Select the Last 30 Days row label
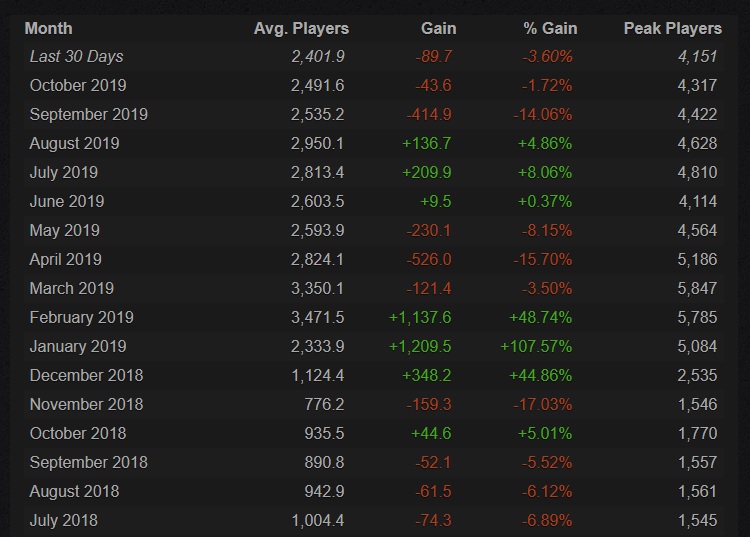 (77, 57)
